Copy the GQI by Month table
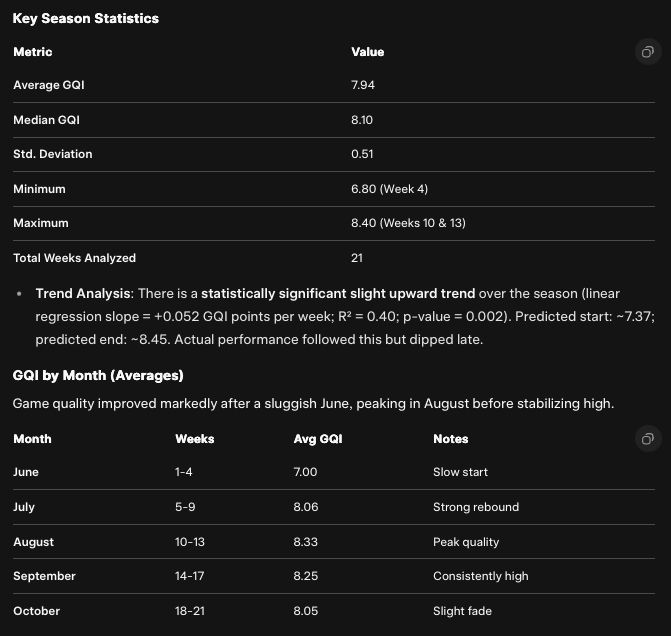 [x=647, y=439]
